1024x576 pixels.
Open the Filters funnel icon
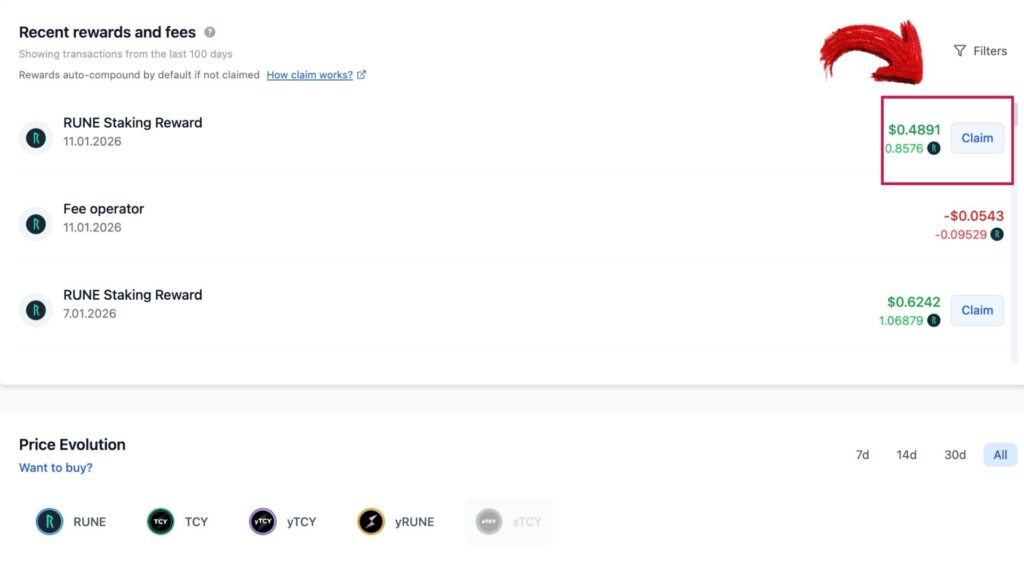[959, 51]
